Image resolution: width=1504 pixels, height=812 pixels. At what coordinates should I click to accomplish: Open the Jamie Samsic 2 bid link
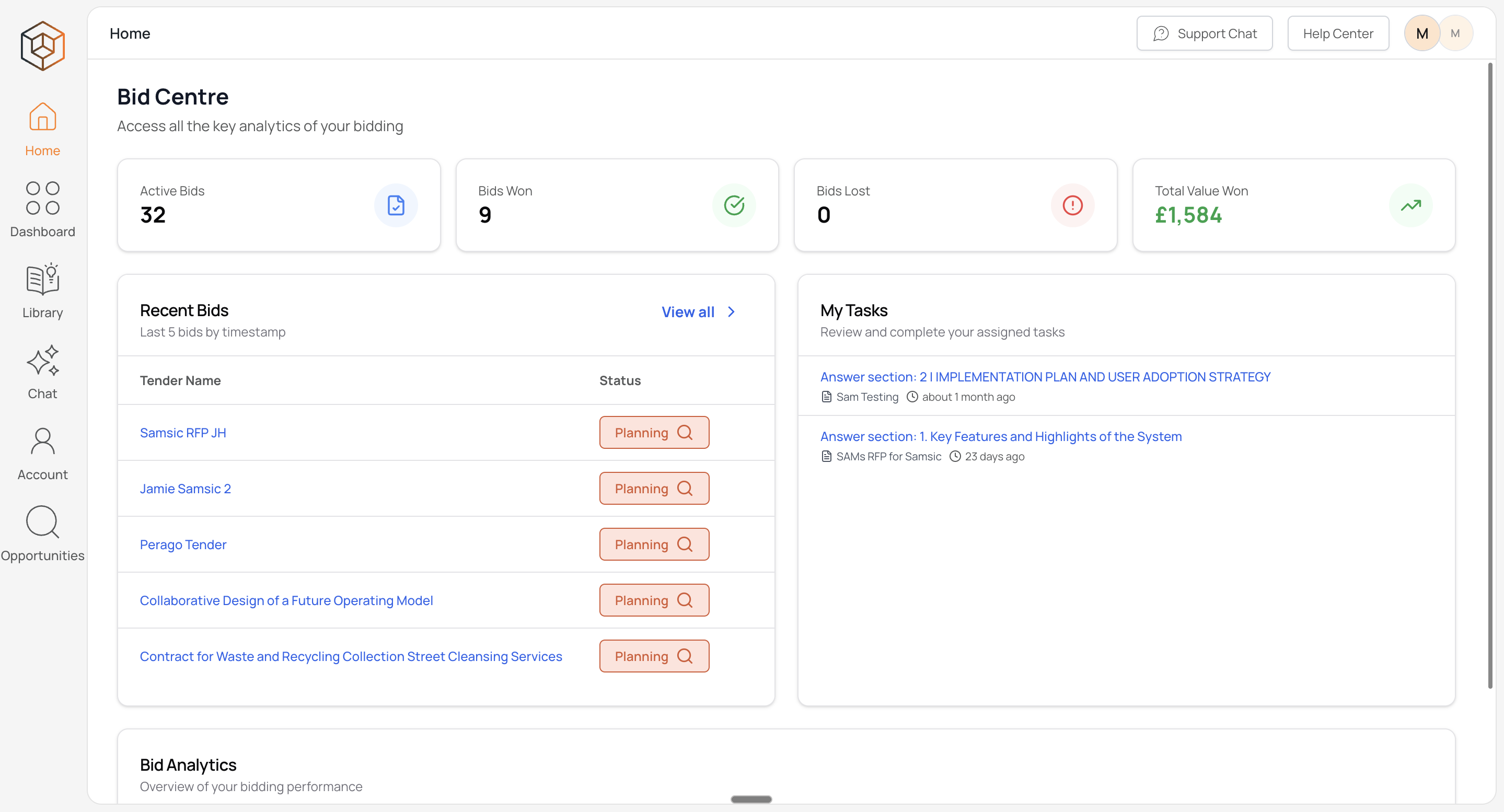(x=185, y=489)
